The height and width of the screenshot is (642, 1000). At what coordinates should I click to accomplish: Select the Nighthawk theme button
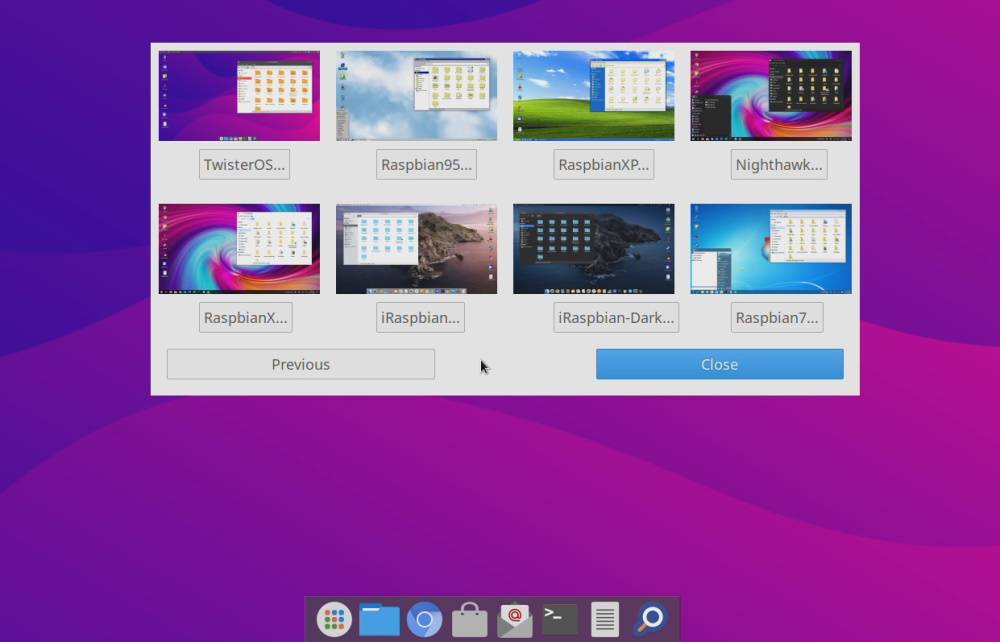[778, 164]
